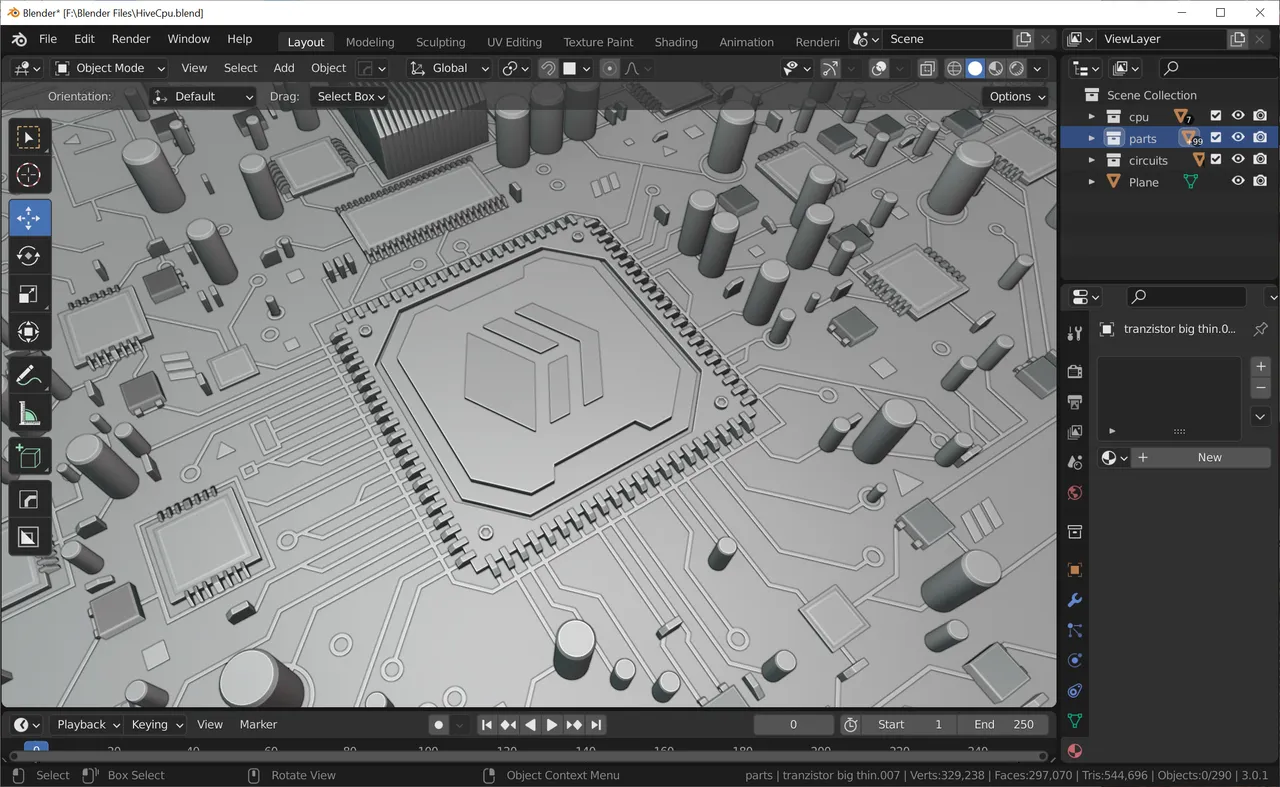The width and height of the screenshot is (1280, 787).
Task: Switch to Rendered viewport shading
Action: (x=1017, y=68)
